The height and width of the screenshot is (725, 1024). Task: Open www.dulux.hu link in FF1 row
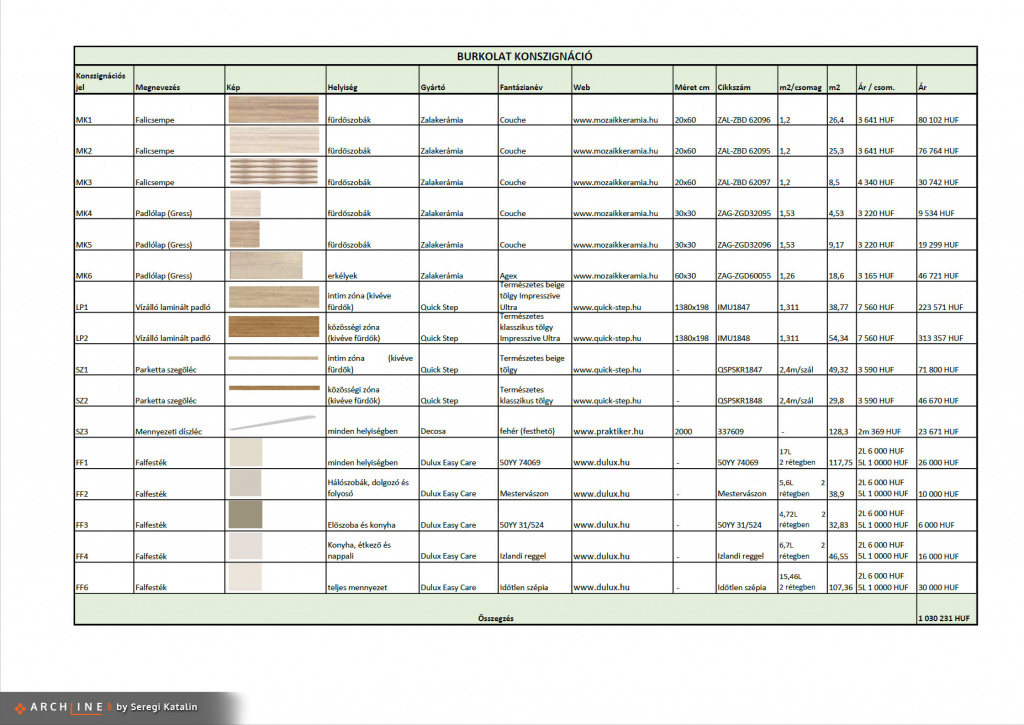point(601,462)
